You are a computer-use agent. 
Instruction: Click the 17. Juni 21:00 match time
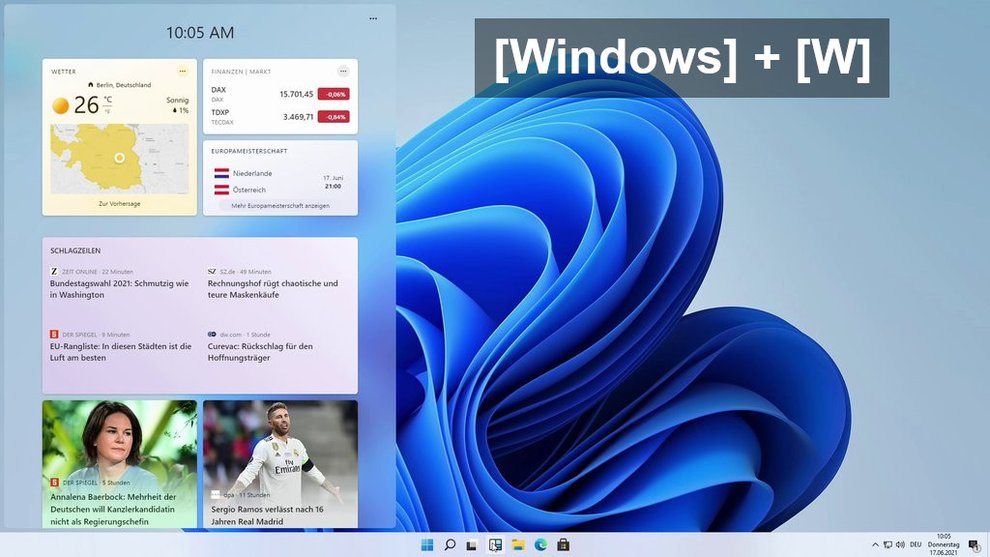pos(333,182)
